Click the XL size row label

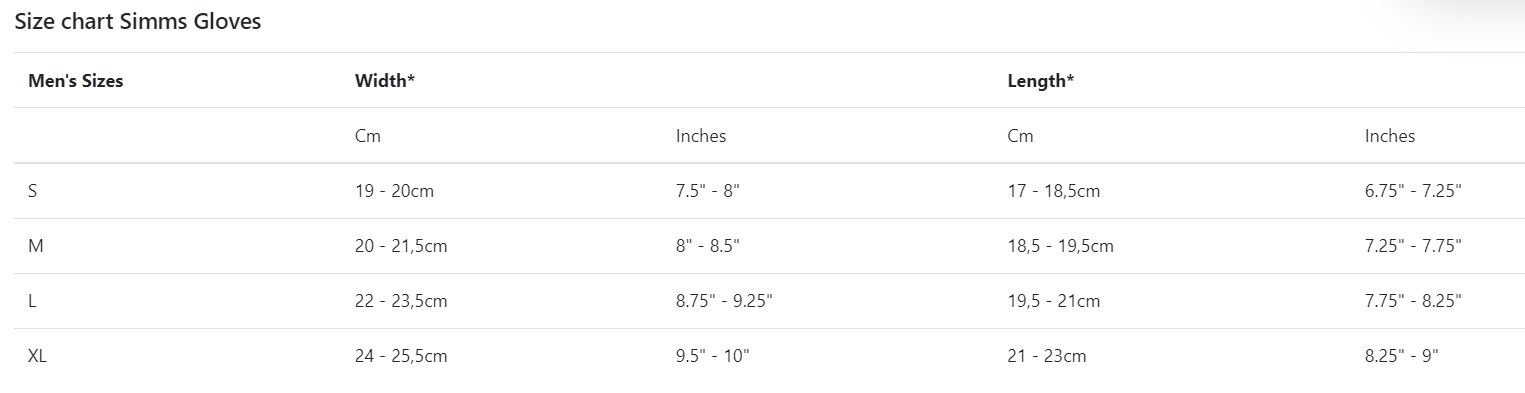[38, 356]
